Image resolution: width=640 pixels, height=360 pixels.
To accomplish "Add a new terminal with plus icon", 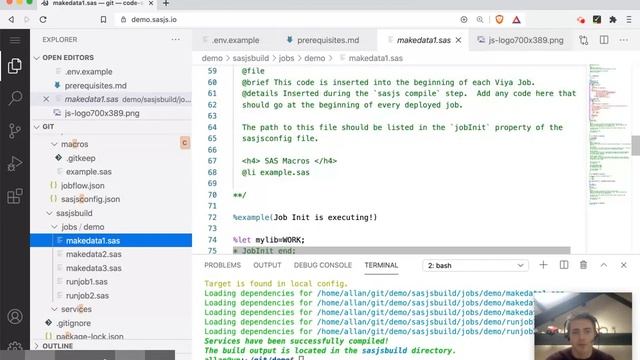I will tap(543, 265).
